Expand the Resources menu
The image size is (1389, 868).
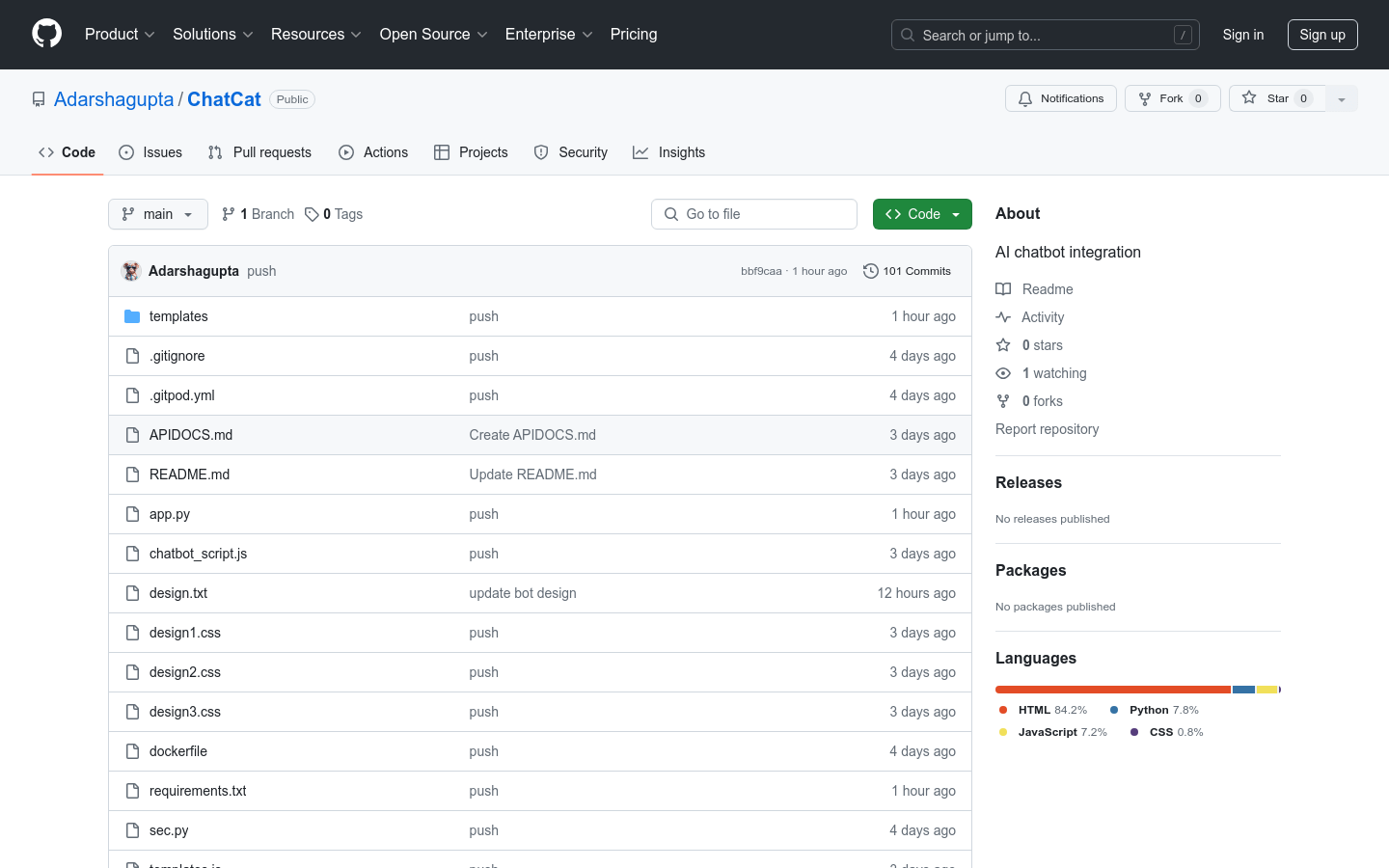coord(316,34)
